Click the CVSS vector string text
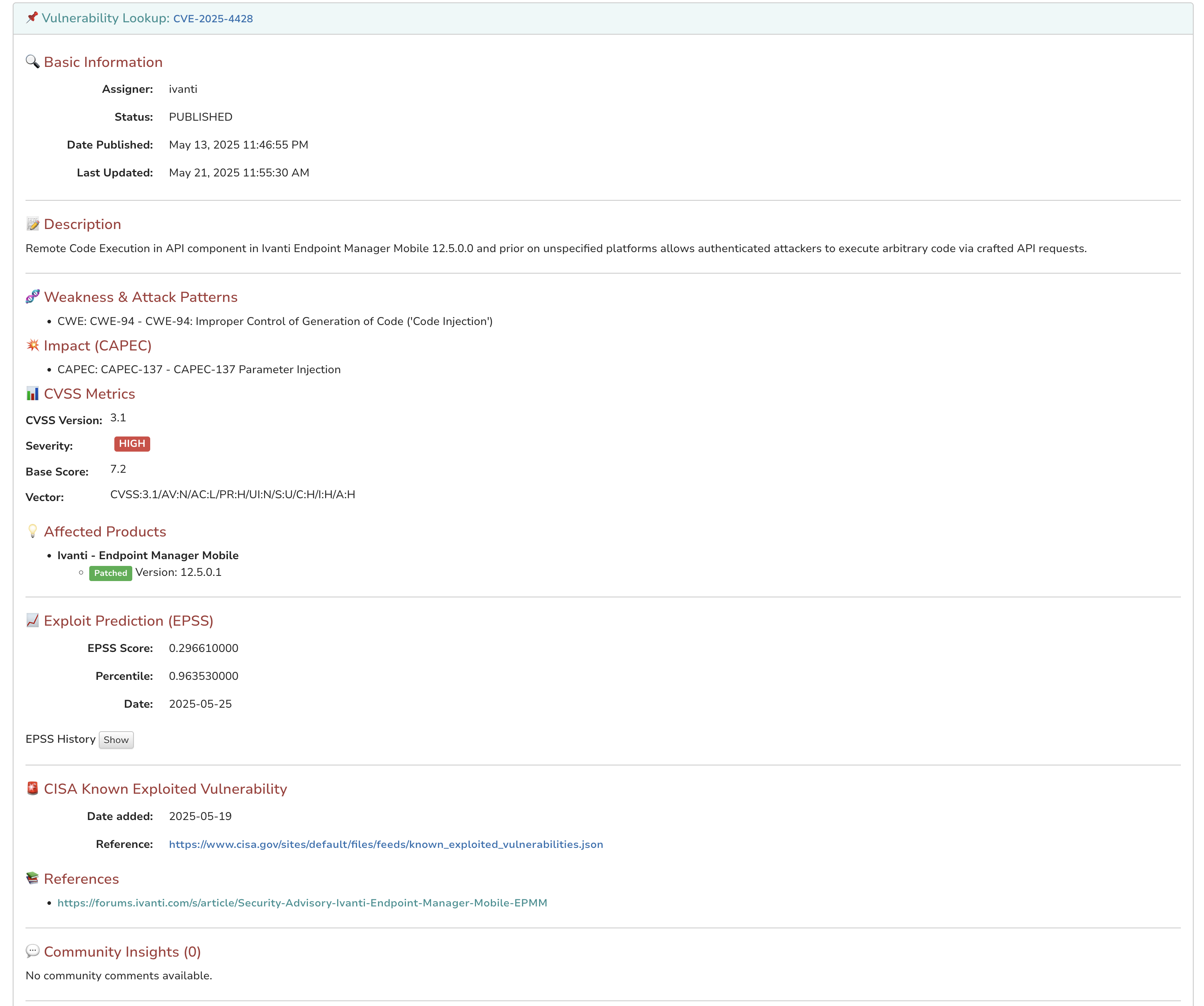The image size is (1204, 1006). [232, 495]
